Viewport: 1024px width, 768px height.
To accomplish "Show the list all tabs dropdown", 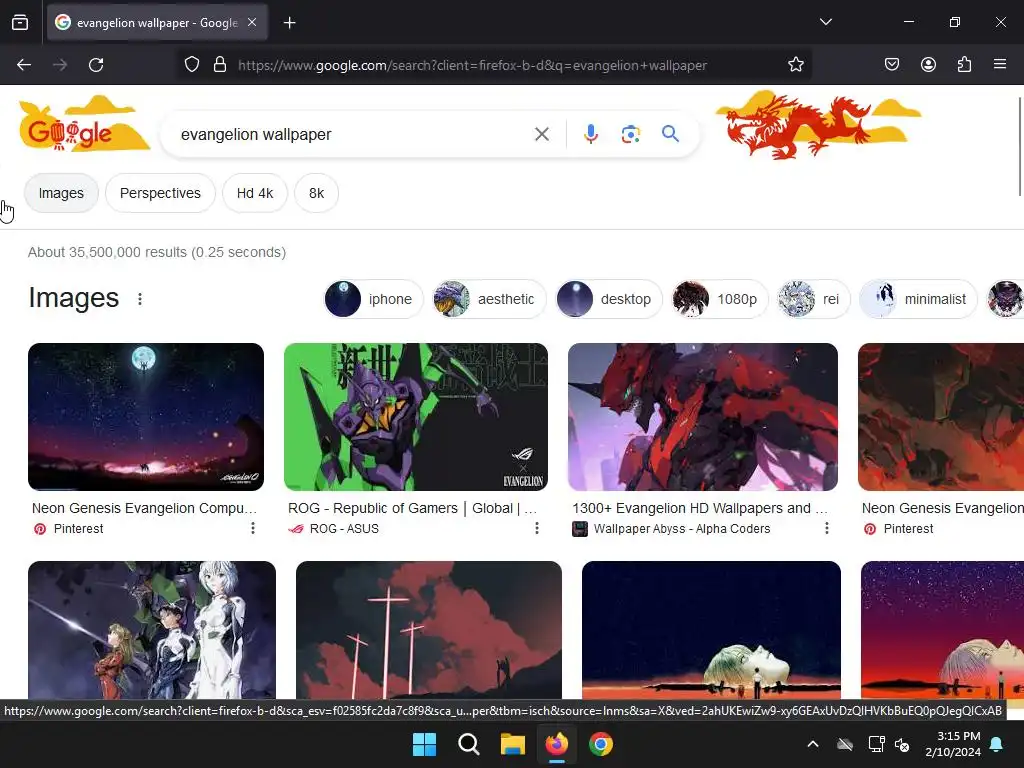I will pos(825,22).
